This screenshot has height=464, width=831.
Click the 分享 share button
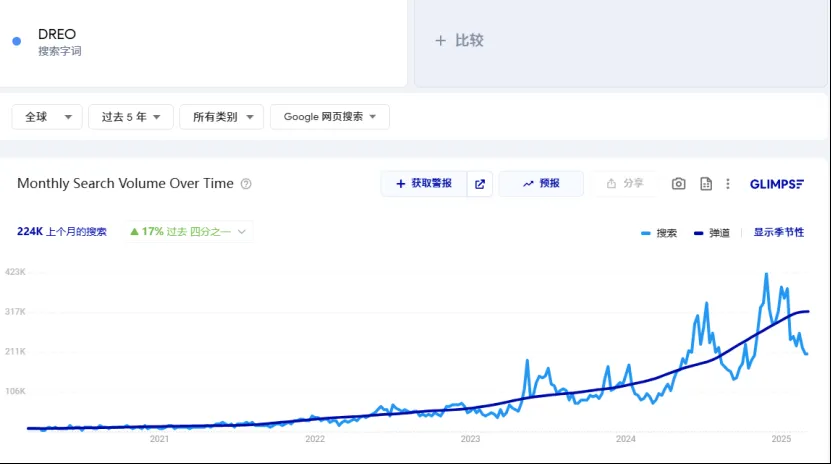[625, 184]
